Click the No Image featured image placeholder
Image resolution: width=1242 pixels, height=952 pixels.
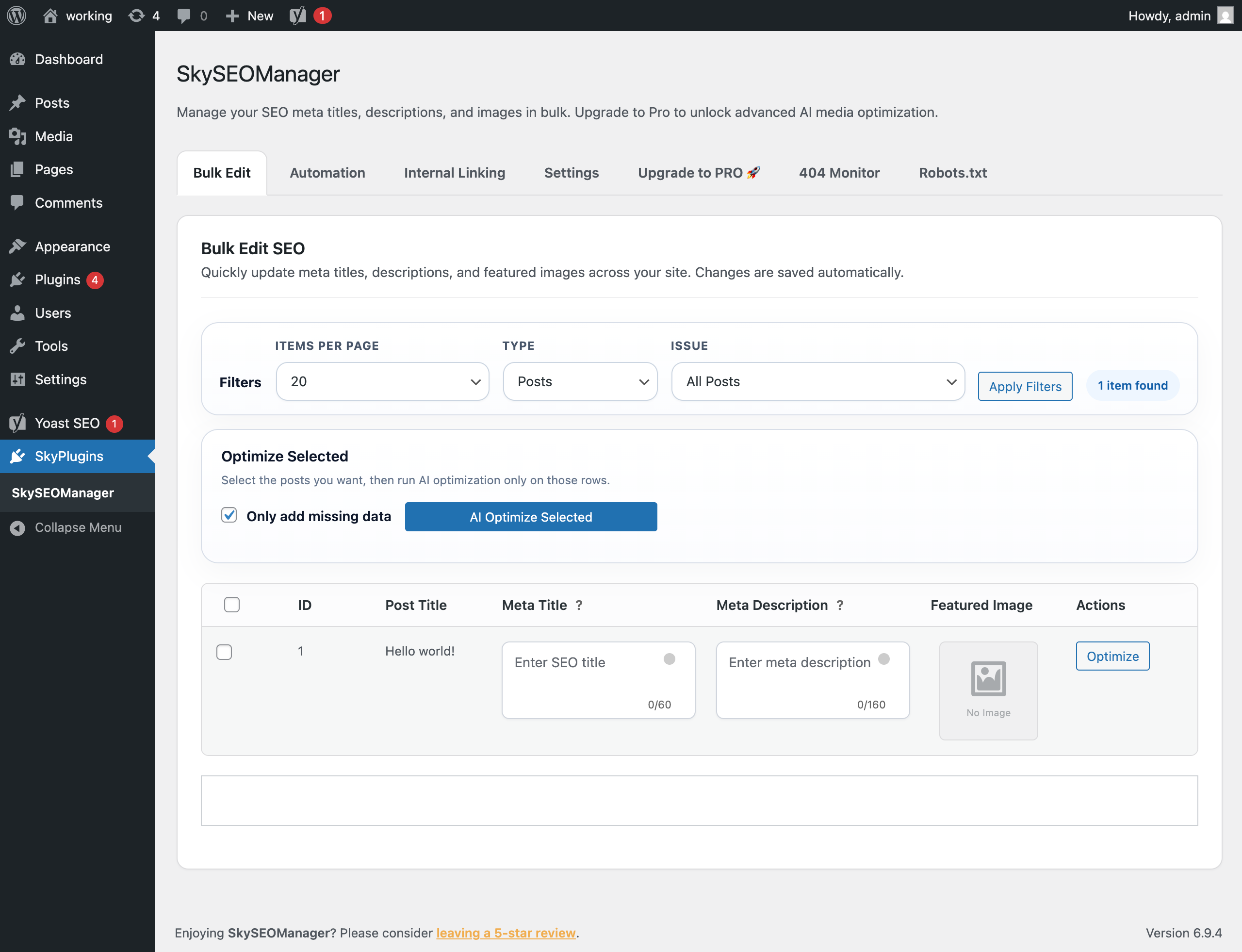988,690
